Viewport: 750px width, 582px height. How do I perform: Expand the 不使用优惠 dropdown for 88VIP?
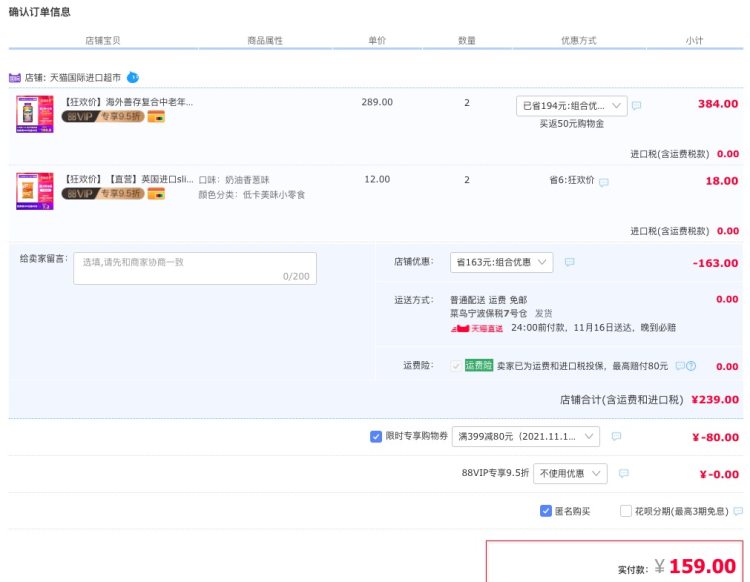point(570,473)
